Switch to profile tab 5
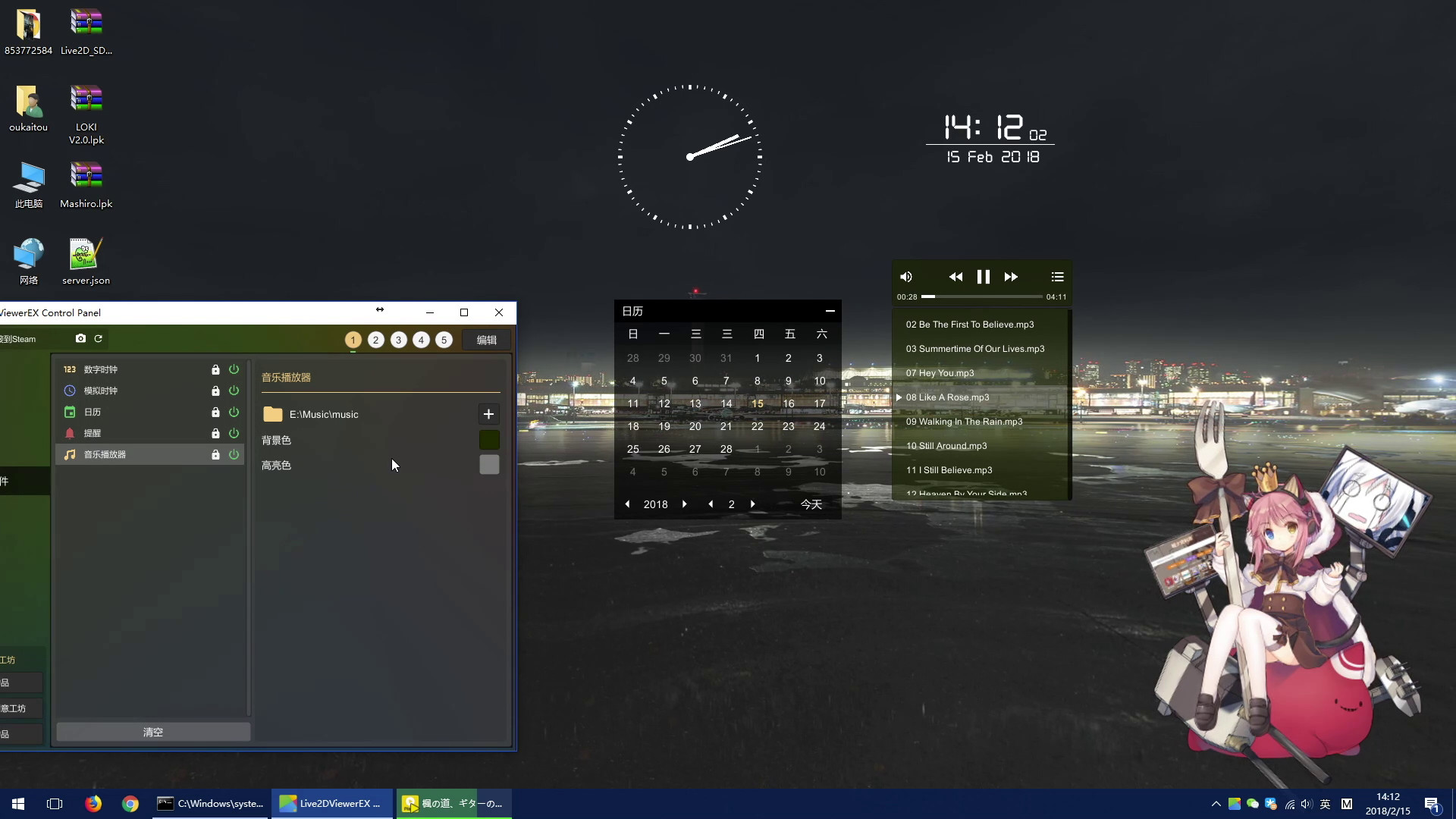1456x819 pixels. [x=444, y=340]
